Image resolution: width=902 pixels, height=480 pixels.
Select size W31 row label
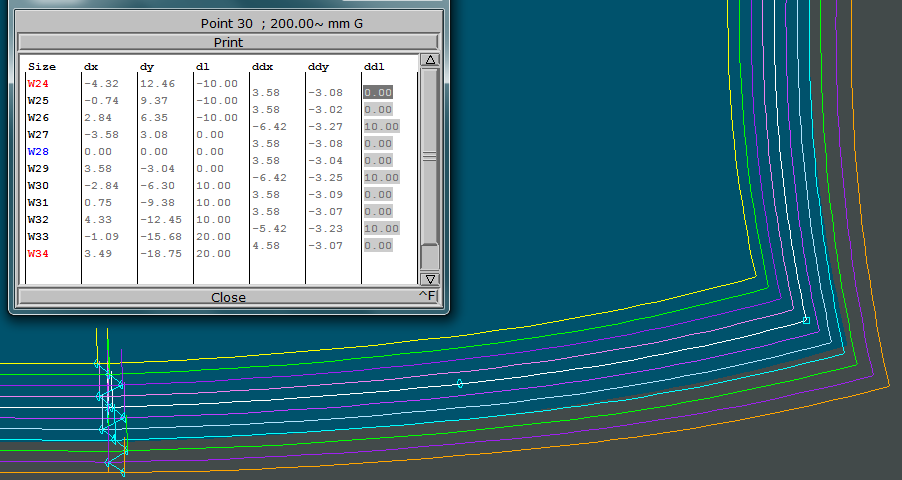click(38, 203)
